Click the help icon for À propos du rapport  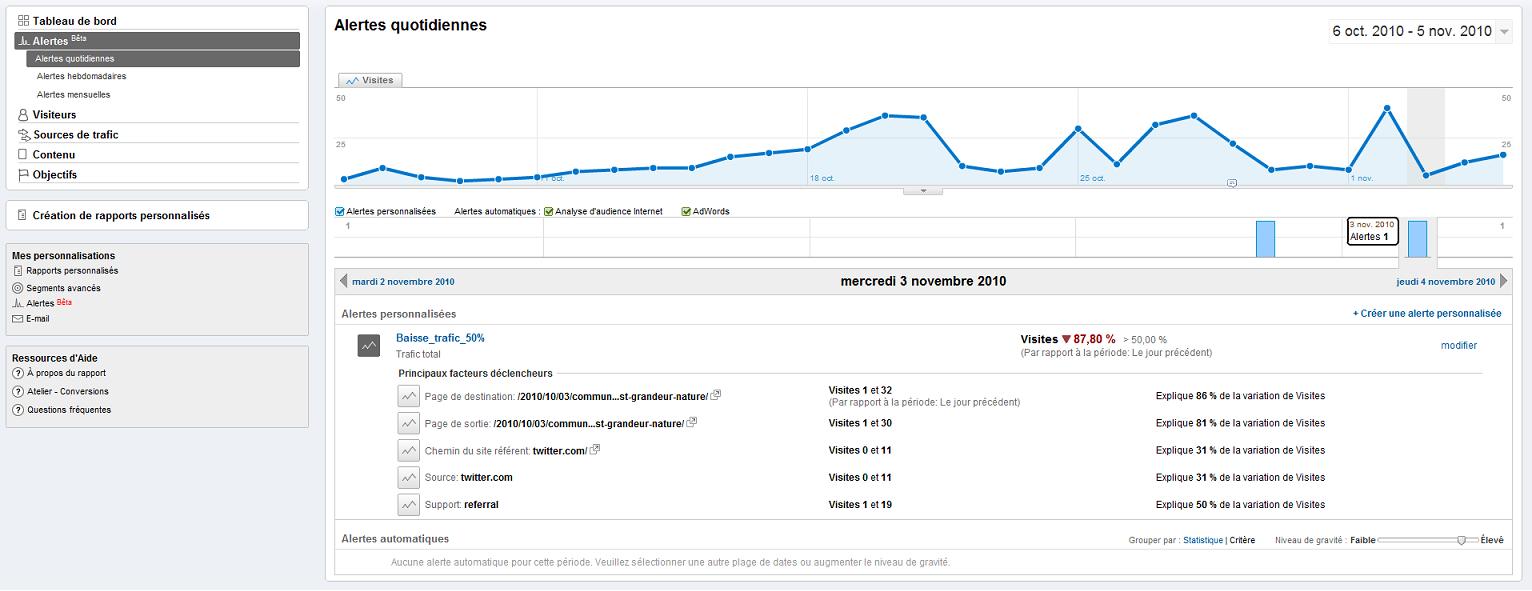coord(18,373)
